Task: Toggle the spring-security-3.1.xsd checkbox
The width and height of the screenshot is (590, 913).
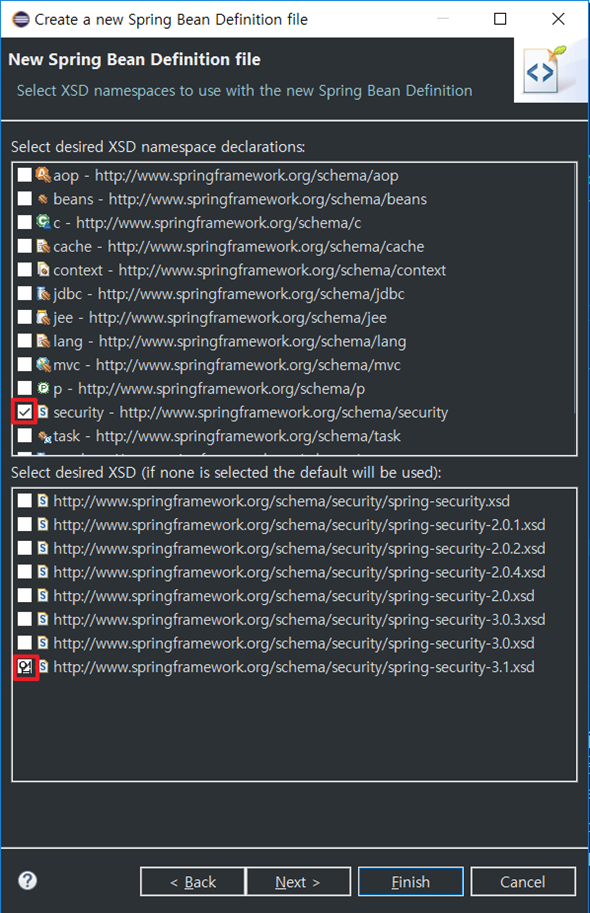Action: tap(24, 667)
